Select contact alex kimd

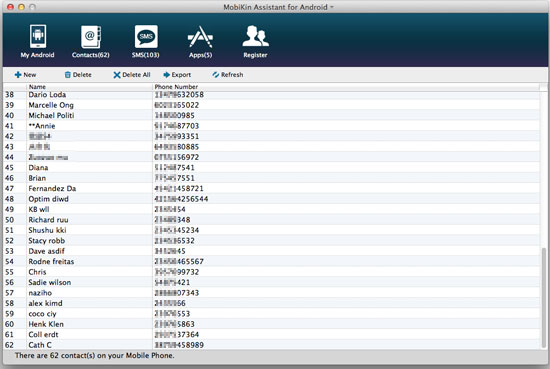(45, 303)
